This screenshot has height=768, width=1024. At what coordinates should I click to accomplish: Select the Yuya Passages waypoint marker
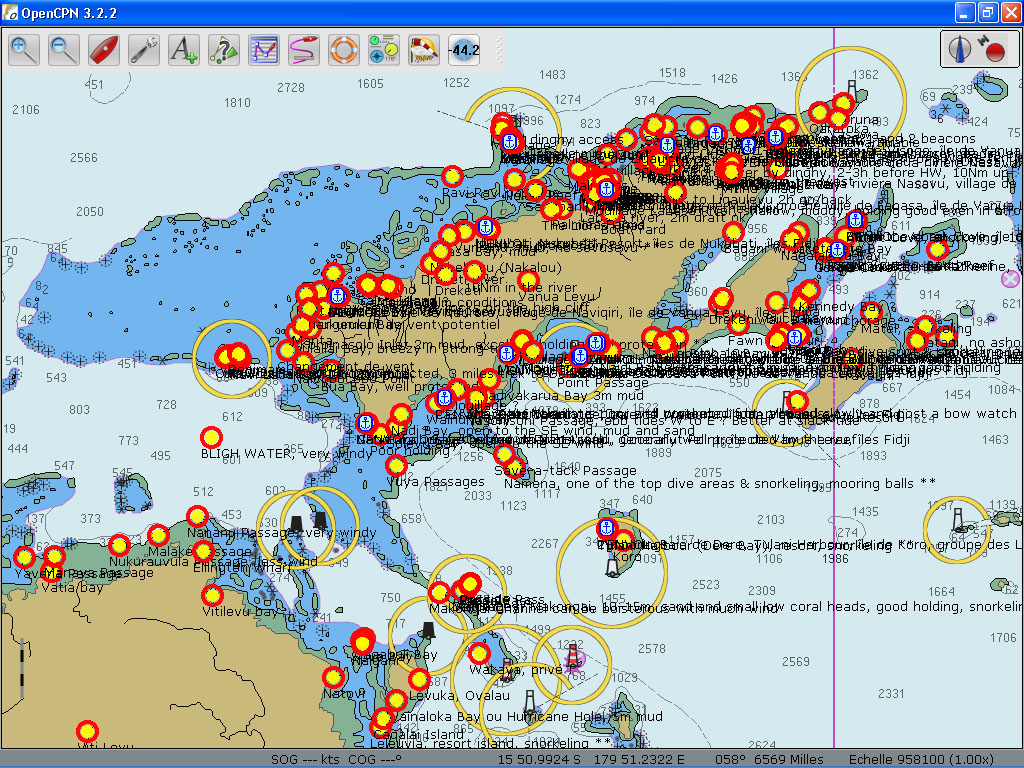(396, 466)
